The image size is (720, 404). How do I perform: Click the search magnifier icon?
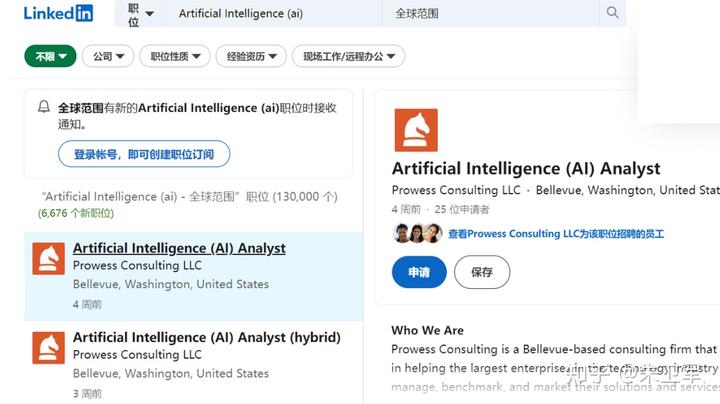pos(612,12)
